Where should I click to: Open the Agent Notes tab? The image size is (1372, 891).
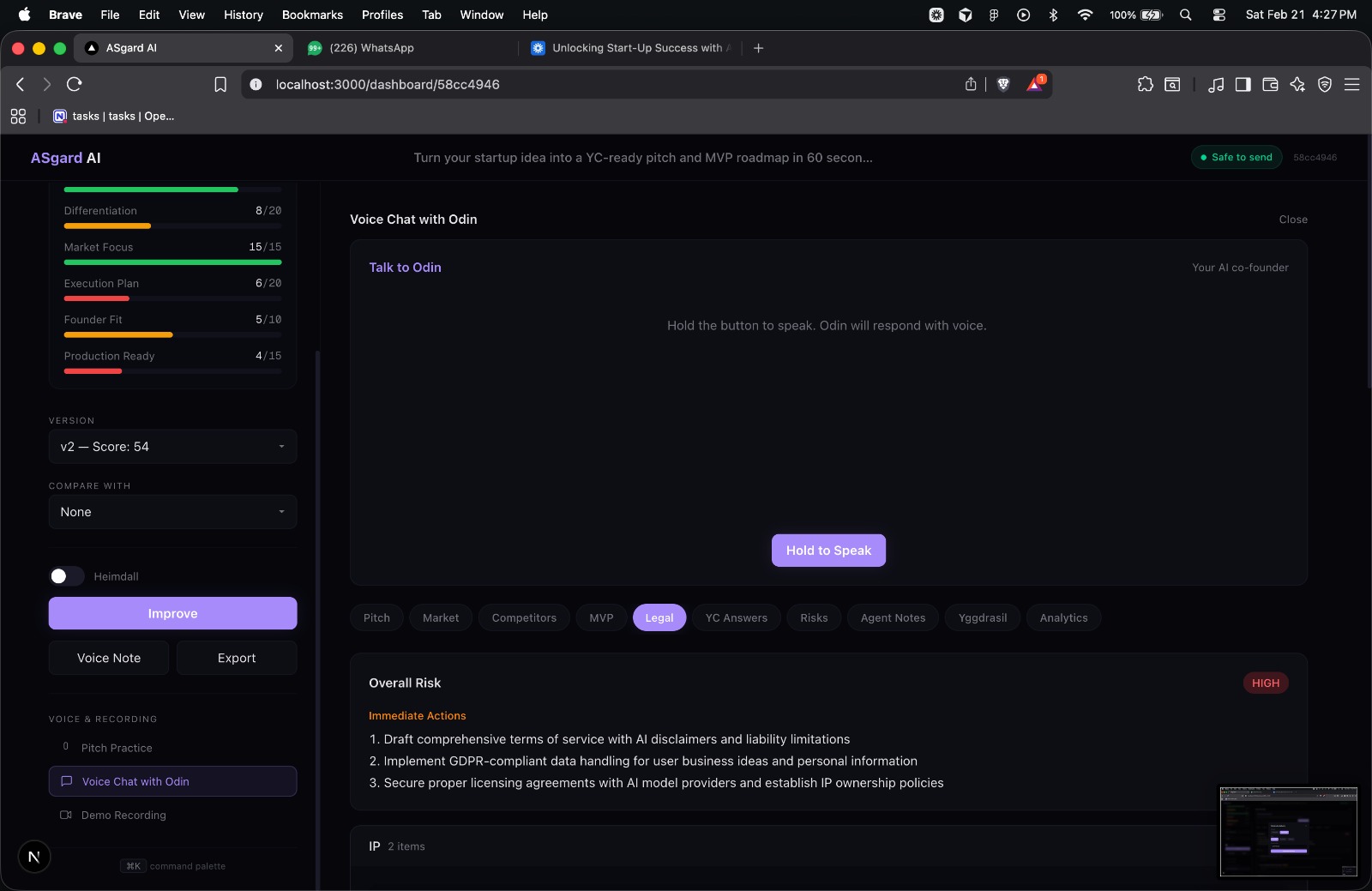tap(893, 617)
